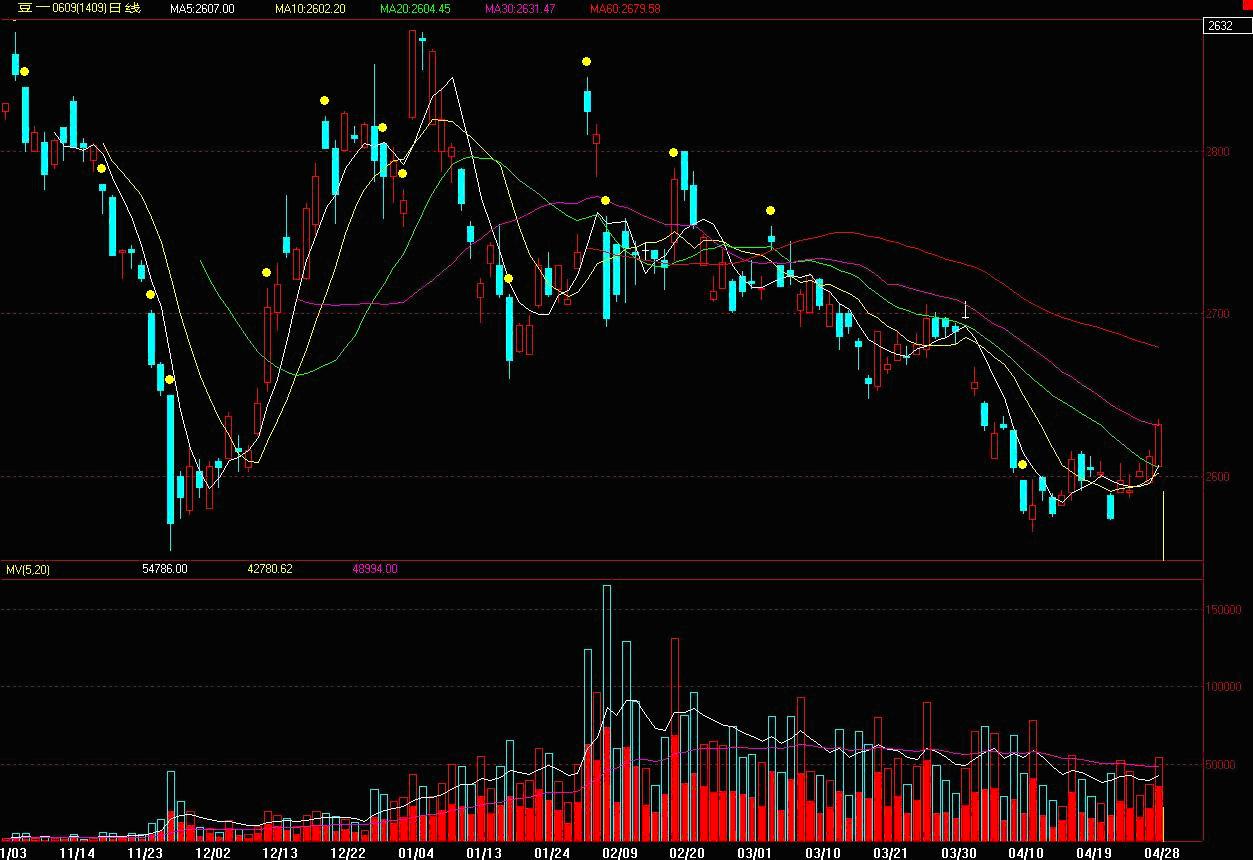Select the MA5:2607.00 moving average label
The image size is (1253, 860).
coord(202,9)
